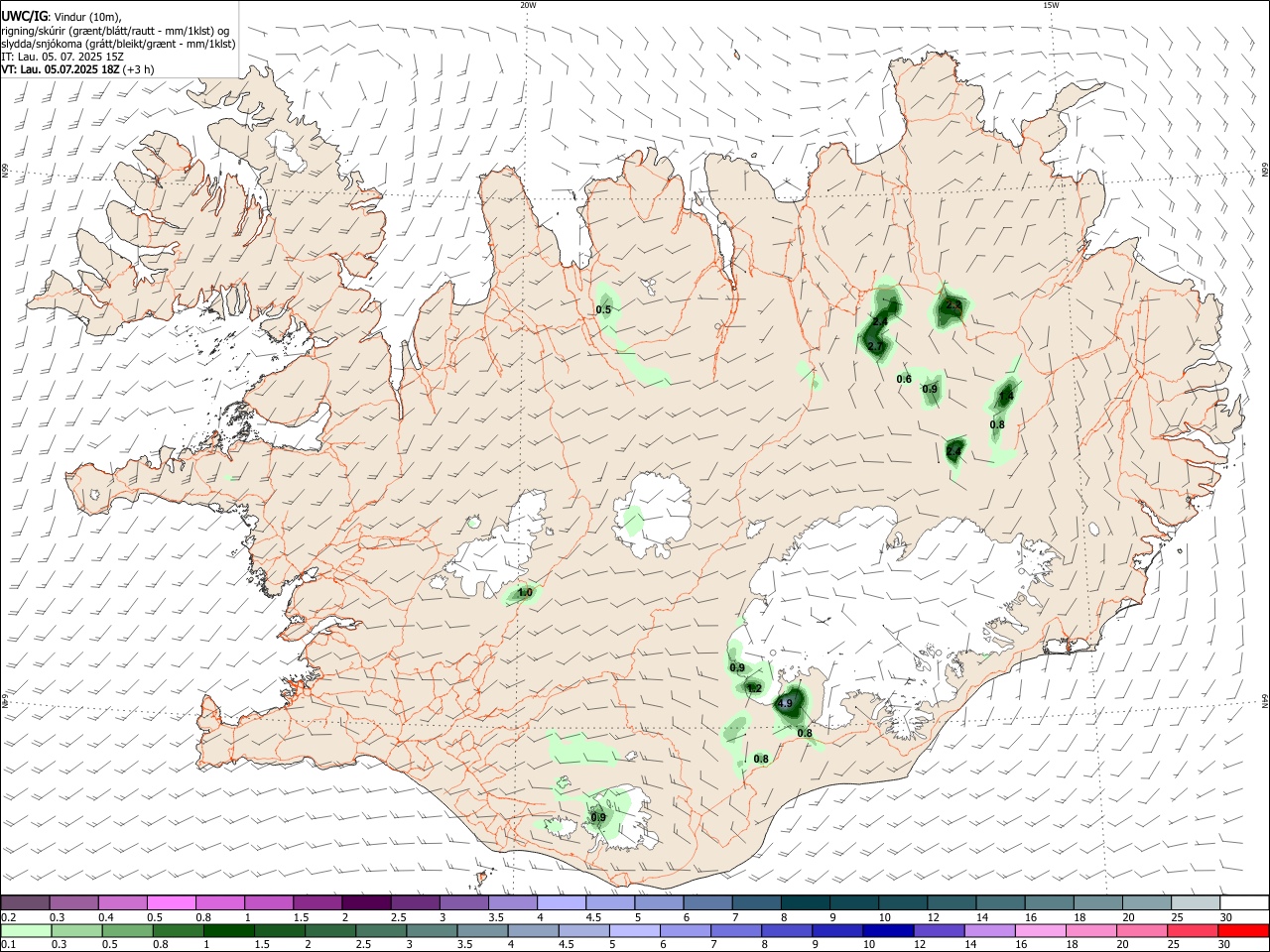The image size is (1270, 952).
Task: Click the 0.8 value just below 4.9
Action: tap(805, 734)
